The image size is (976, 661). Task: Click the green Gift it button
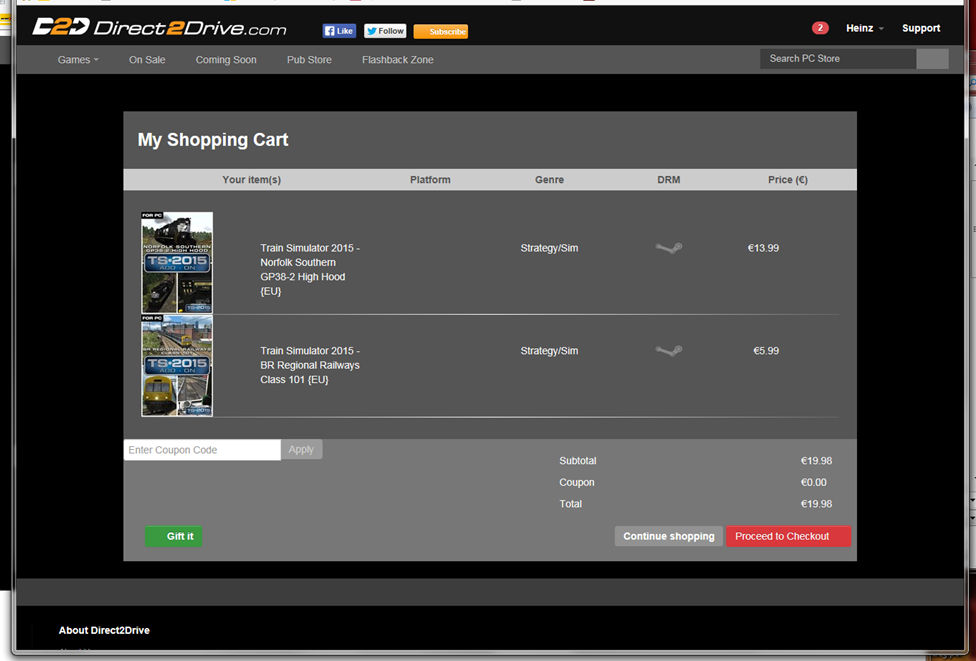point(174,537)
